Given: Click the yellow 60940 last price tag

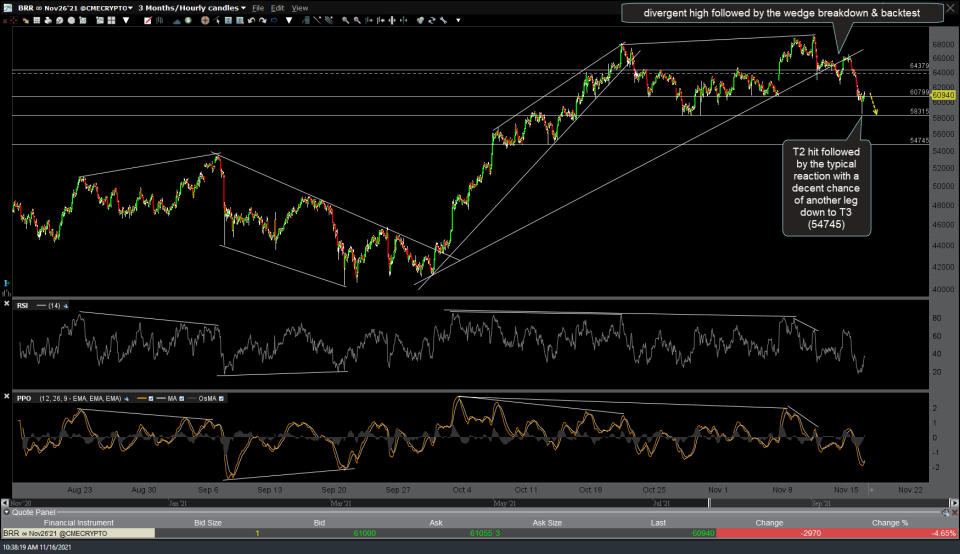Looking at the screenshot, I should click(x=944, y=95).
